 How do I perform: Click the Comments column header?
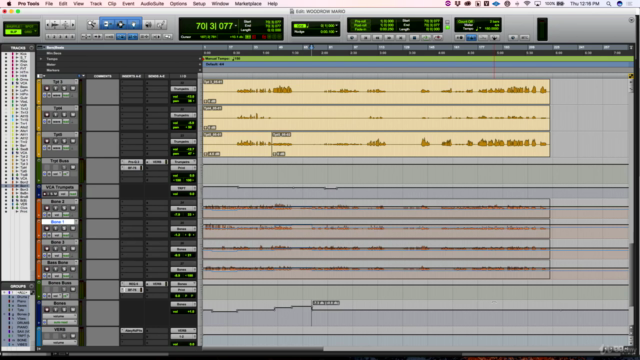tap(102, 76)
